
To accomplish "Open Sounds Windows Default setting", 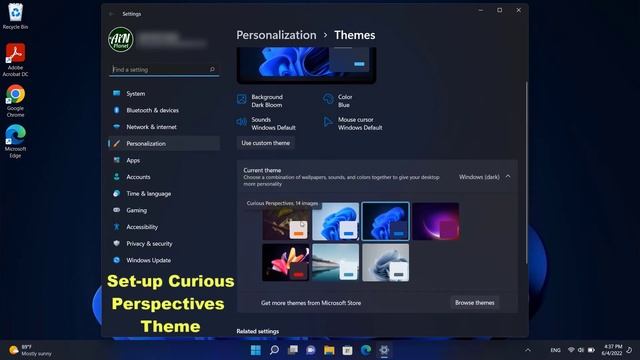I will click(266, 123).
